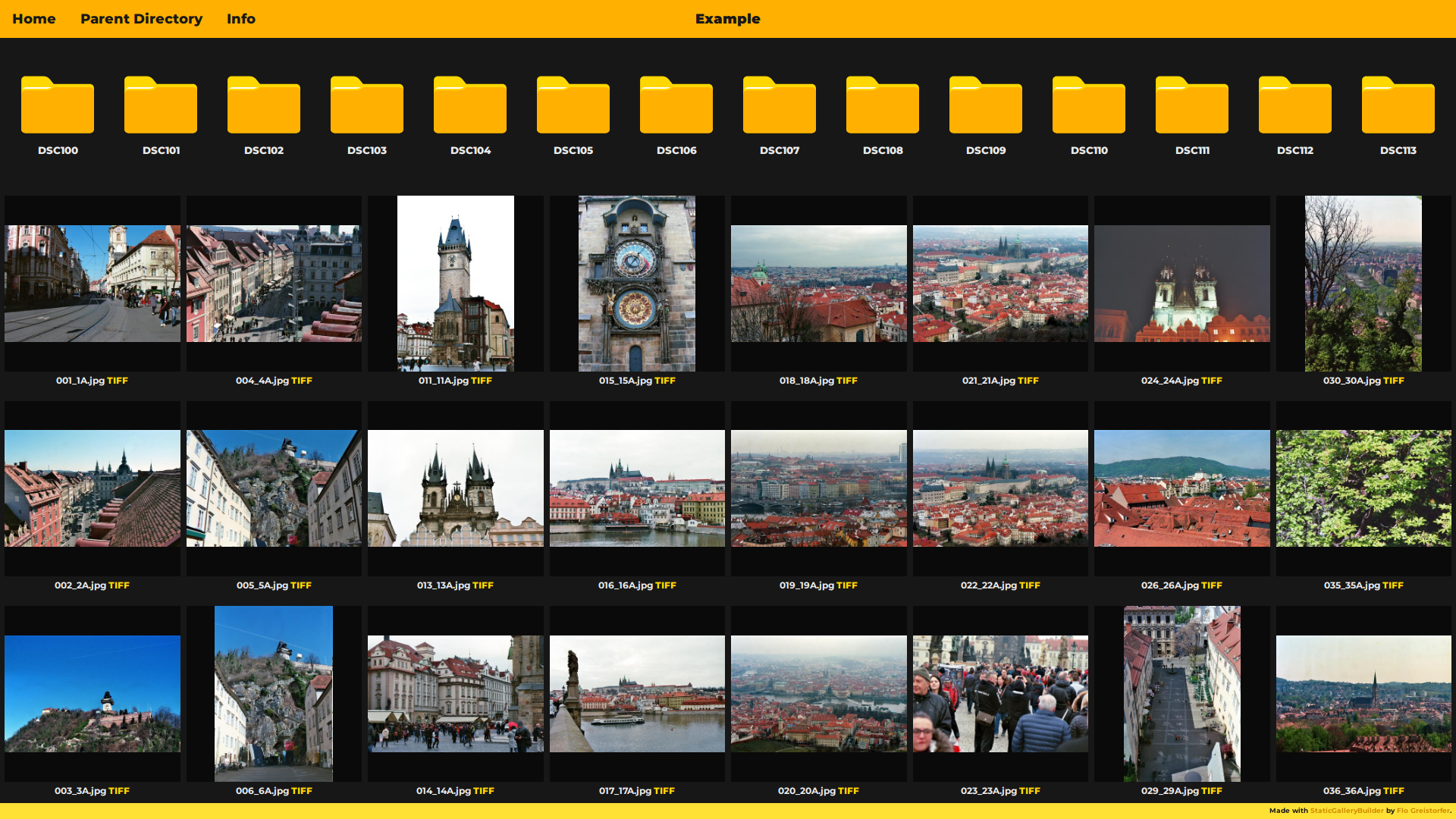1456x819 pixels.
Task: Navigate to Parent Directory
Action: pyautogui.click(x=141, y=19)
